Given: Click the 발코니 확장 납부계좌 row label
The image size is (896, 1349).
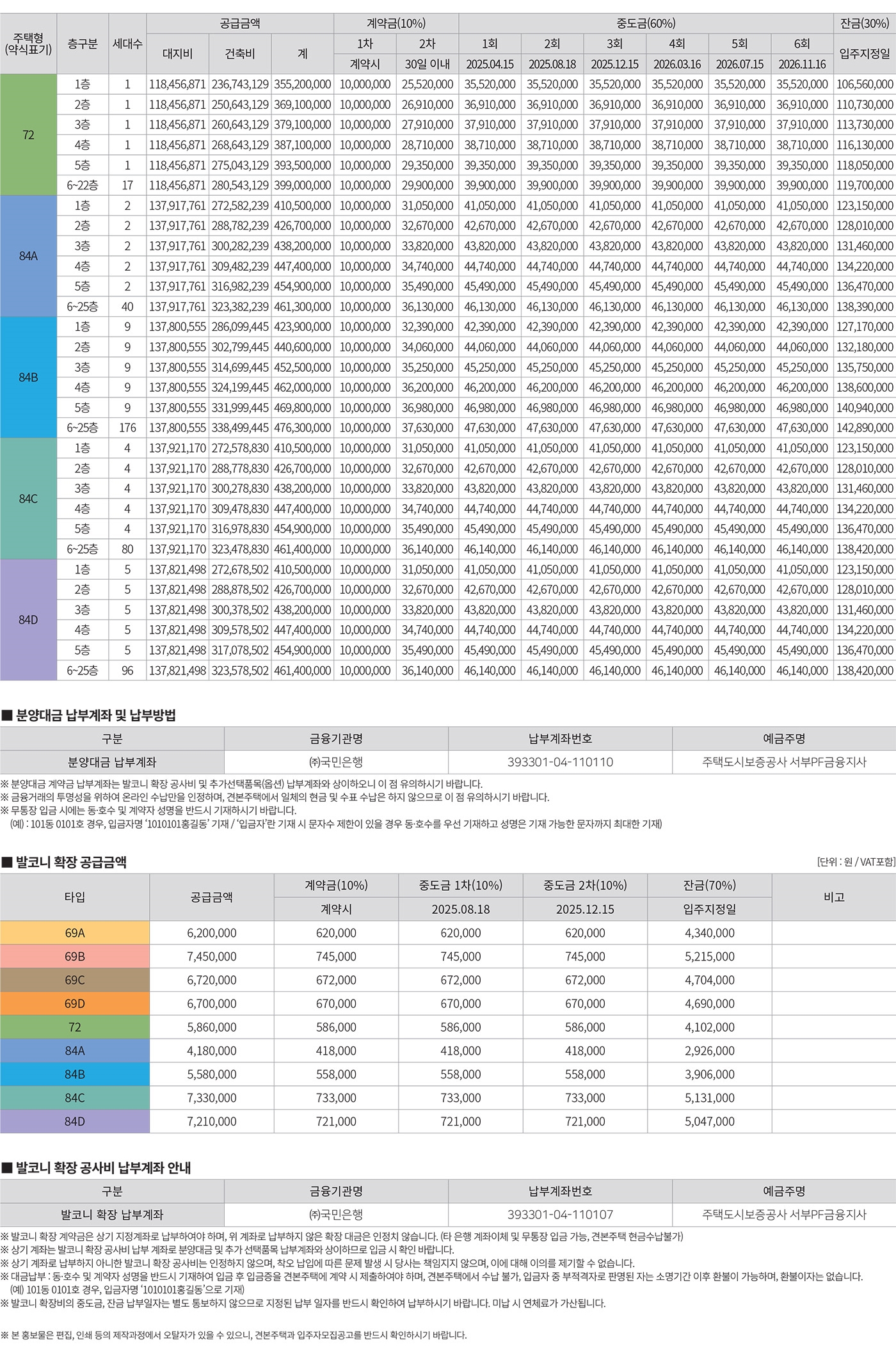Looking at the screenshot, I should [x=112, y=1214].
